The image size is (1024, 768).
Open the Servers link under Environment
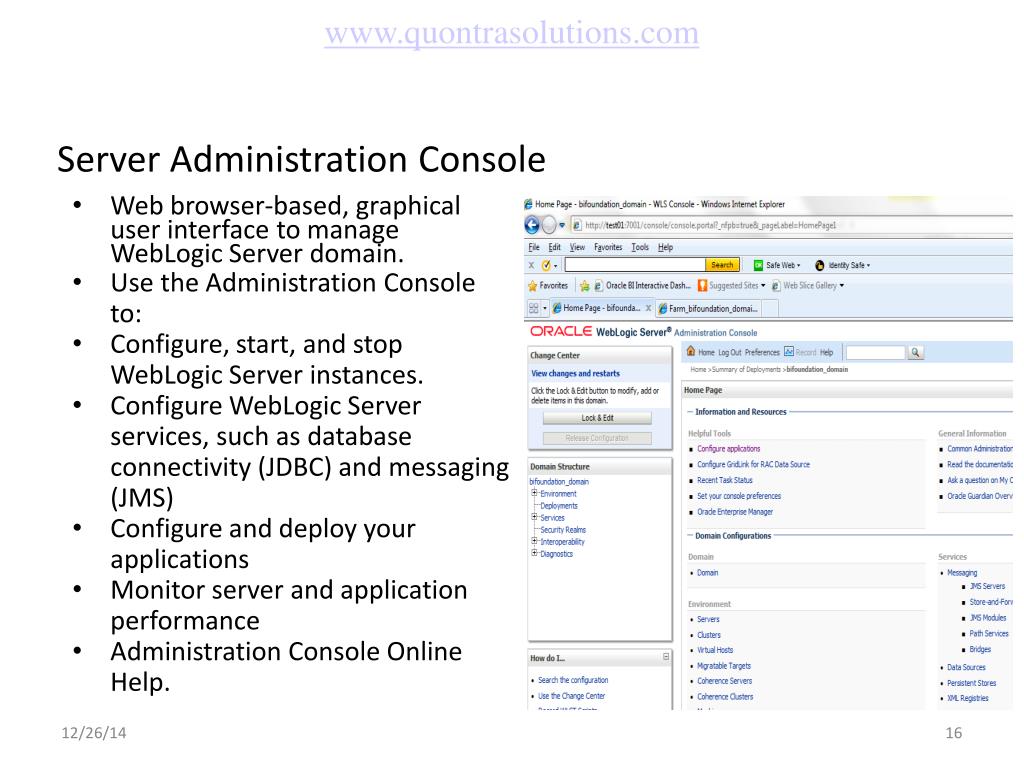coord(708,620)
